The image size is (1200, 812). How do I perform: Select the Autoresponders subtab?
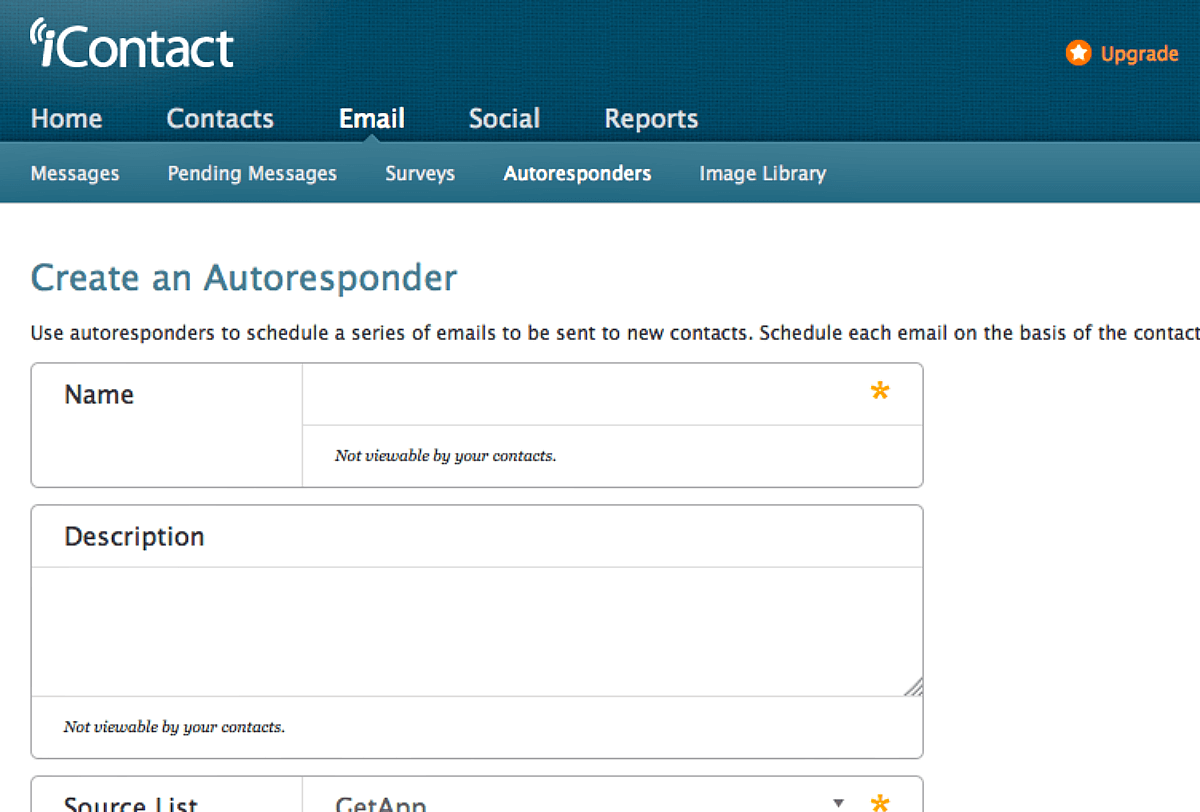pos(577,172)
